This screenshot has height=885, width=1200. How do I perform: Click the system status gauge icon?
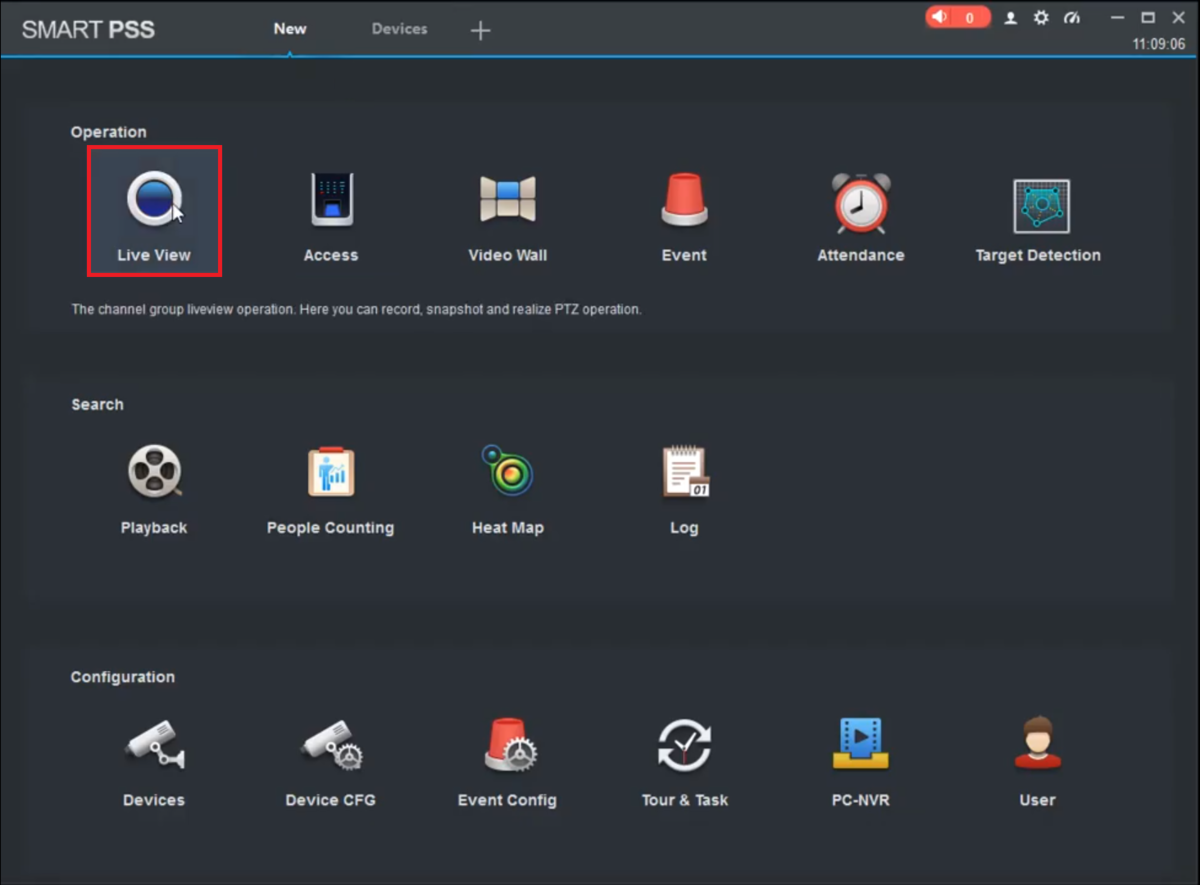pyautogui.click(x=1072, y=17)
